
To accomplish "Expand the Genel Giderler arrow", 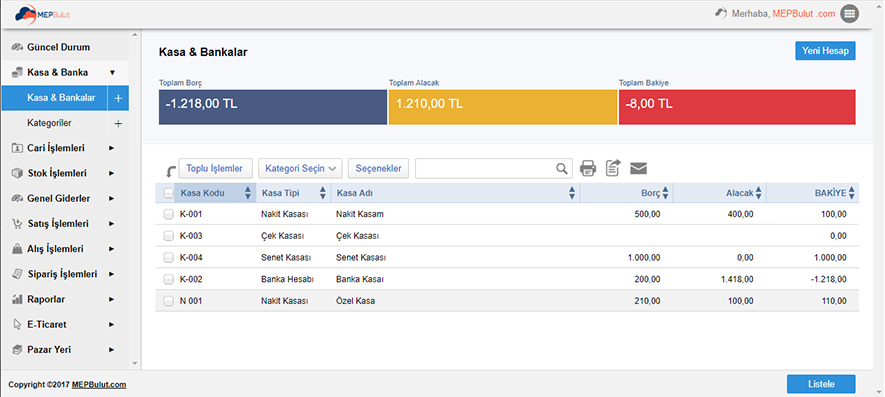I will [x=111, y=199].
